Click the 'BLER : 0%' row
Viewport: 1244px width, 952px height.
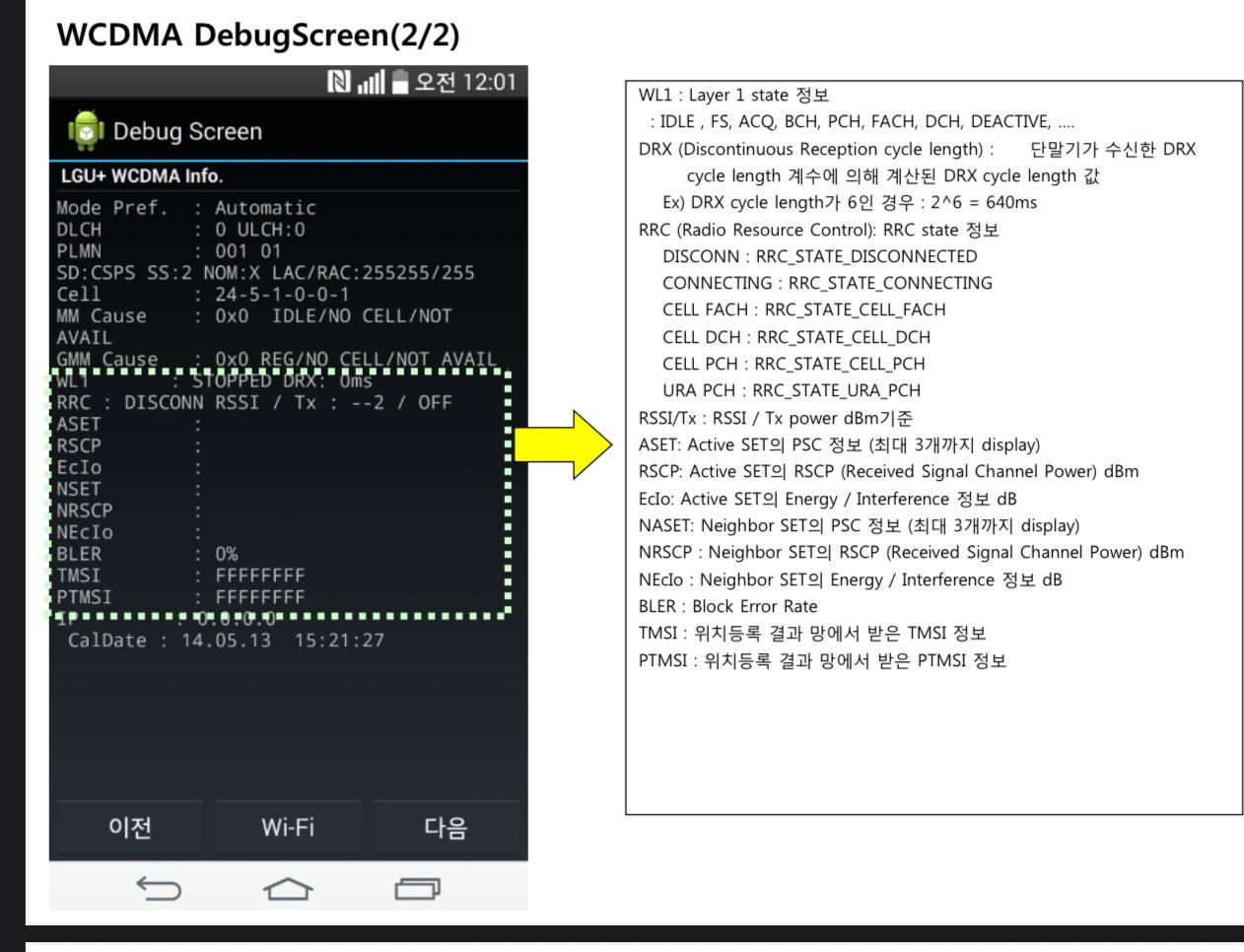[147, 554]
